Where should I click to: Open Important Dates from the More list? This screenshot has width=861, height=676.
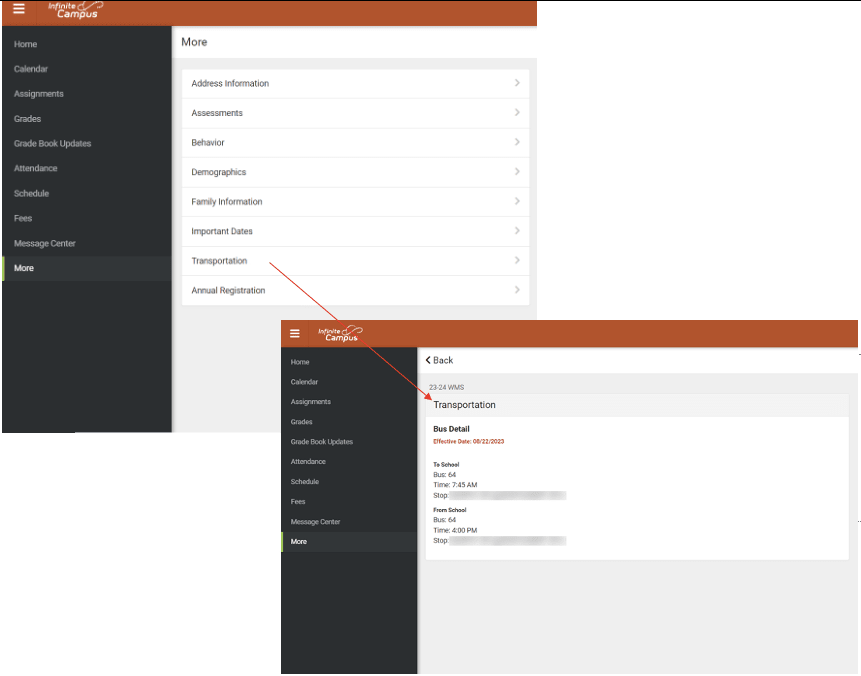(x=222, y=231)
